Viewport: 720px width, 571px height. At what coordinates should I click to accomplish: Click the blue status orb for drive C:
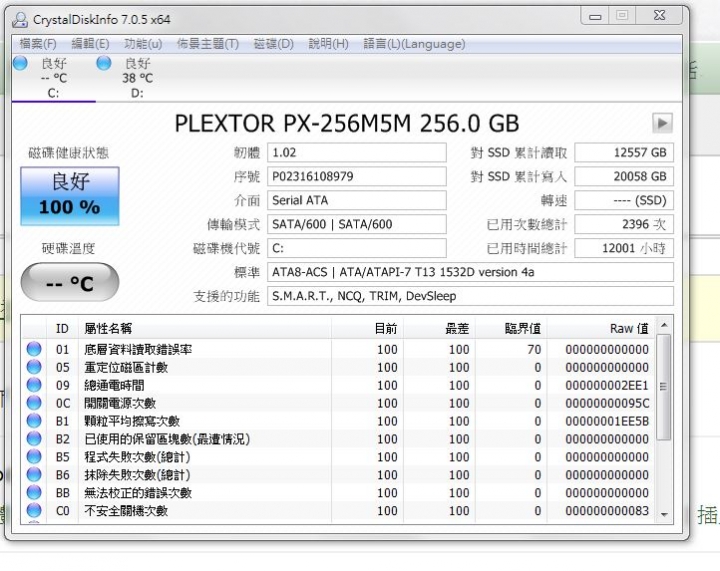20,63
